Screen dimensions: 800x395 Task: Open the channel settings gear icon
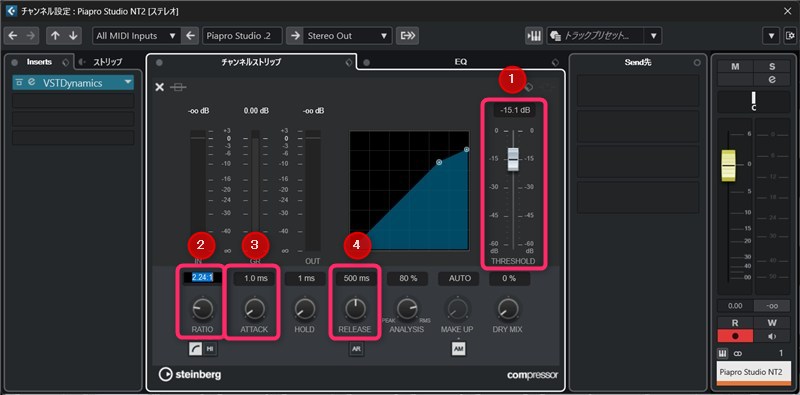pos(791,36)
